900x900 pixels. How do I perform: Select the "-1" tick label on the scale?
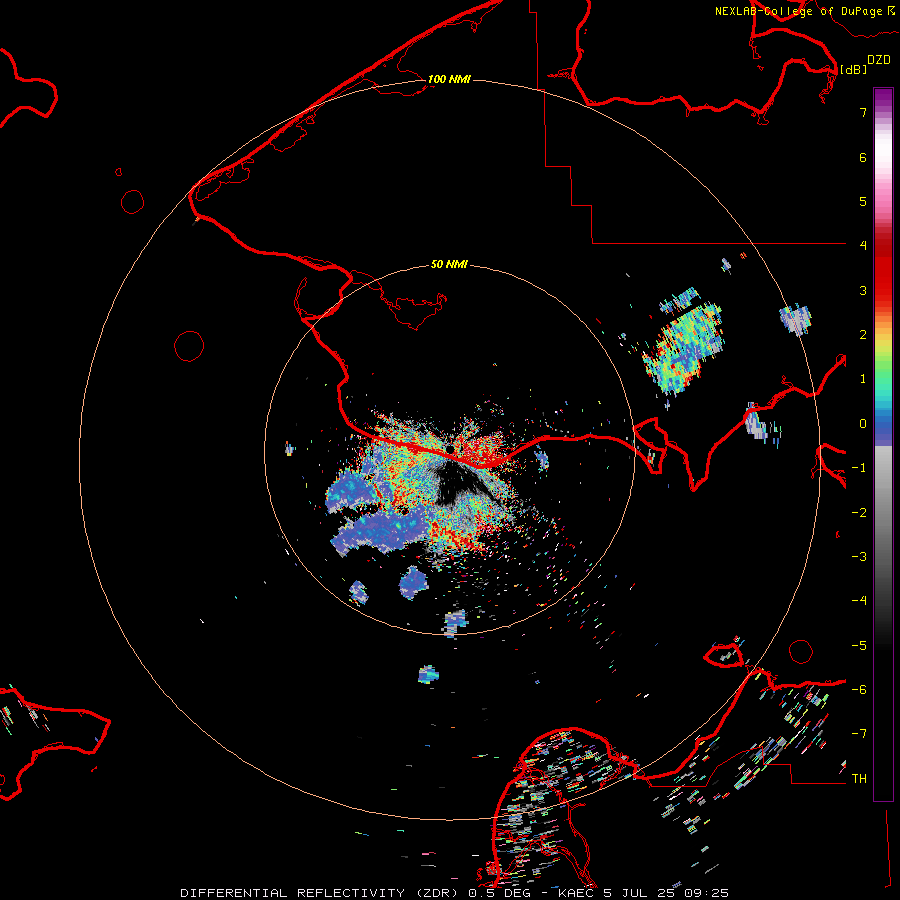click(x=859, y=468)
